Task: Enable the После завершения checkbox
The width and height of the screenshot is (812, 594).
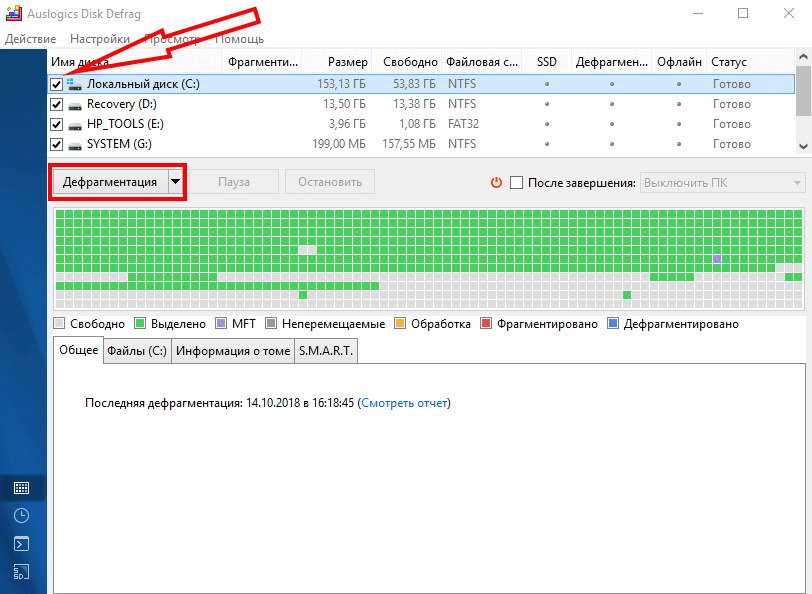Action: [517, 183]
